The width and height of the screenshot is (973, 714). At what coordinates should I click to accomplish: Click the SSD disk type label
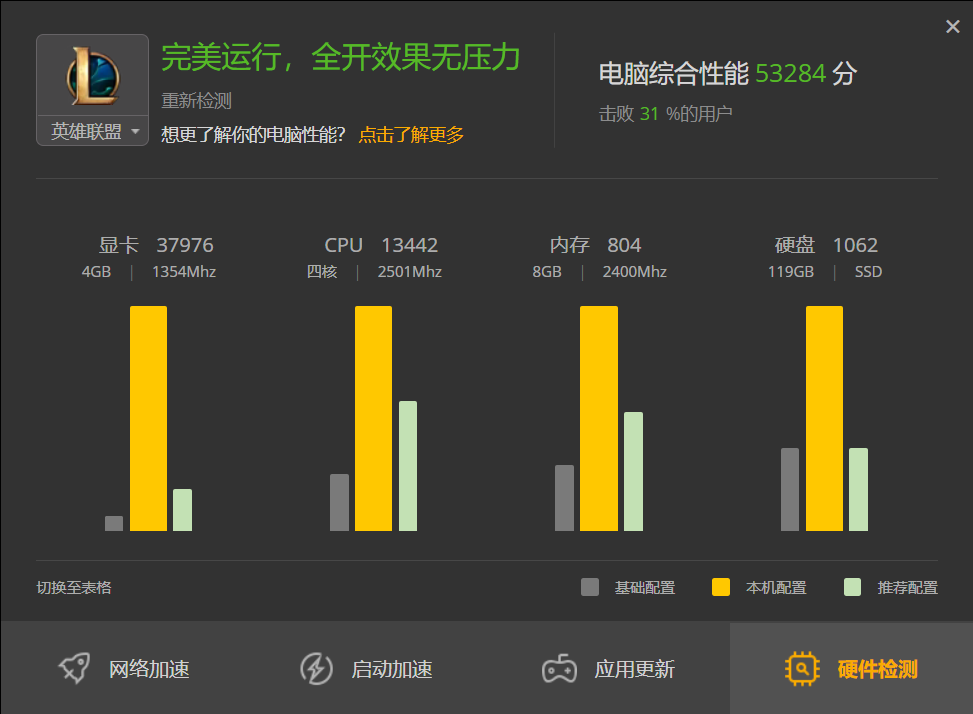868,272
